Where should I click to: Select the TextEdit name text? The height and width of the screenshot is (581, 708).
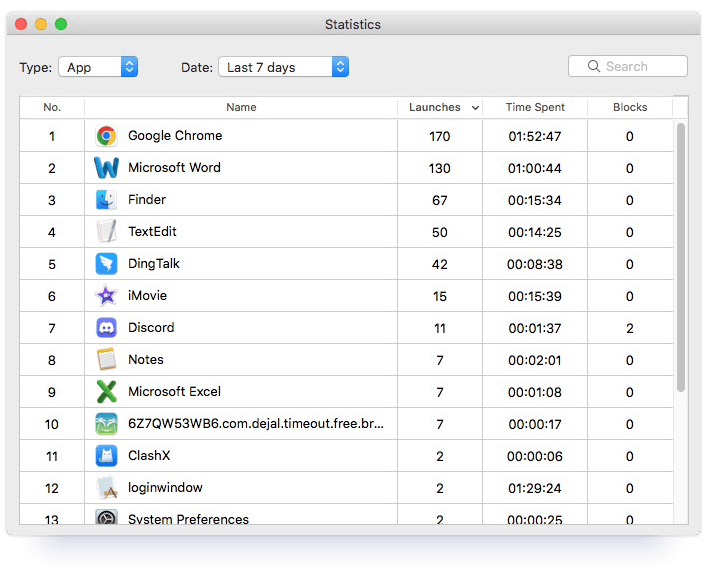pyautogui.click(x=152, y=232)
